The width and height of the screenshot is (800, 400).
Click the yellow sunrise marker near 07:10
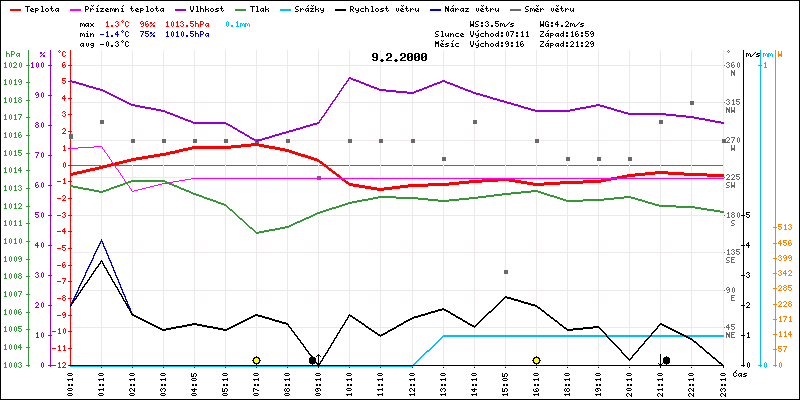[x=257, y=360]
